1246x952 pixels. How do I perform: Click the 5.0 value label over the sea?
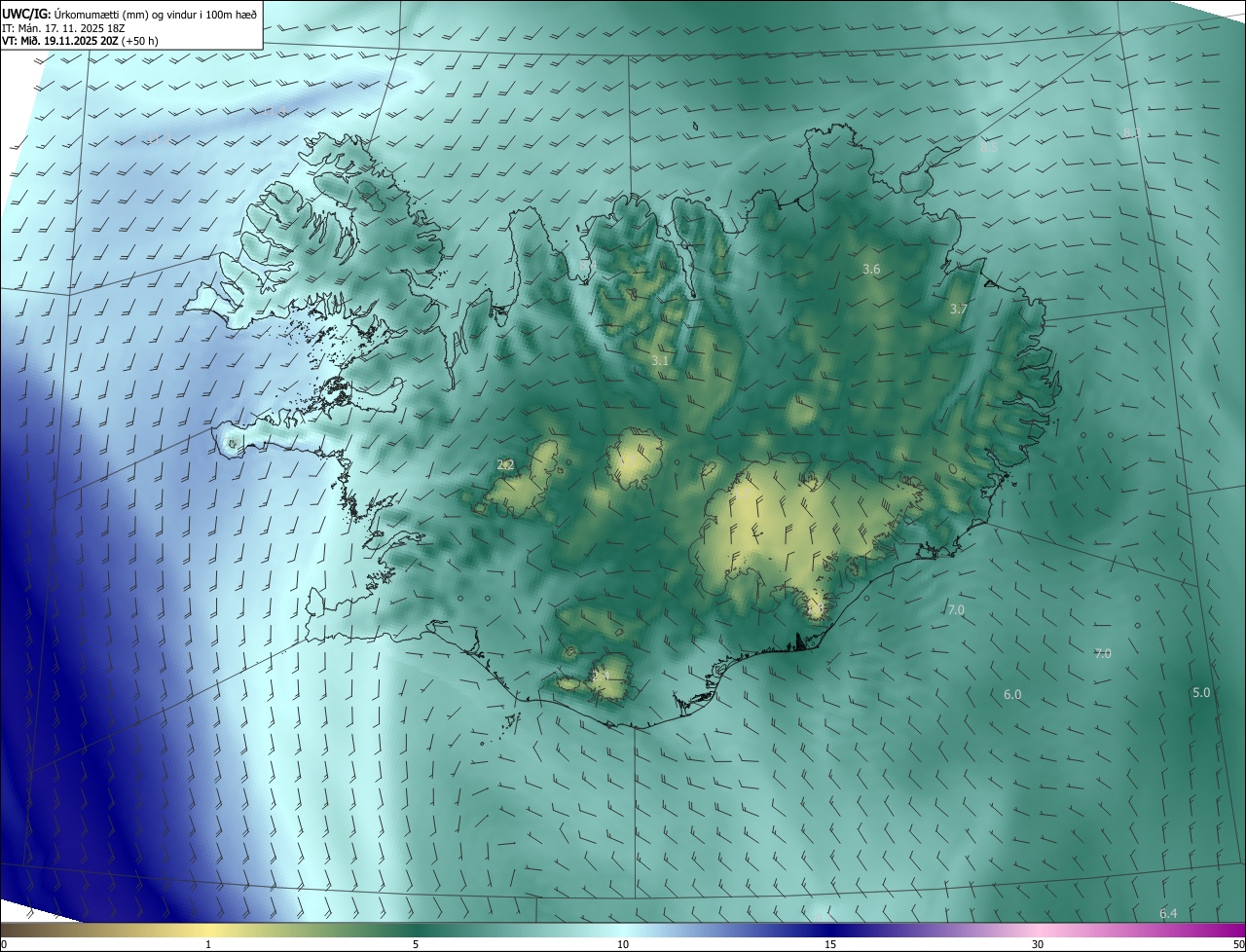coord(1201,693)
